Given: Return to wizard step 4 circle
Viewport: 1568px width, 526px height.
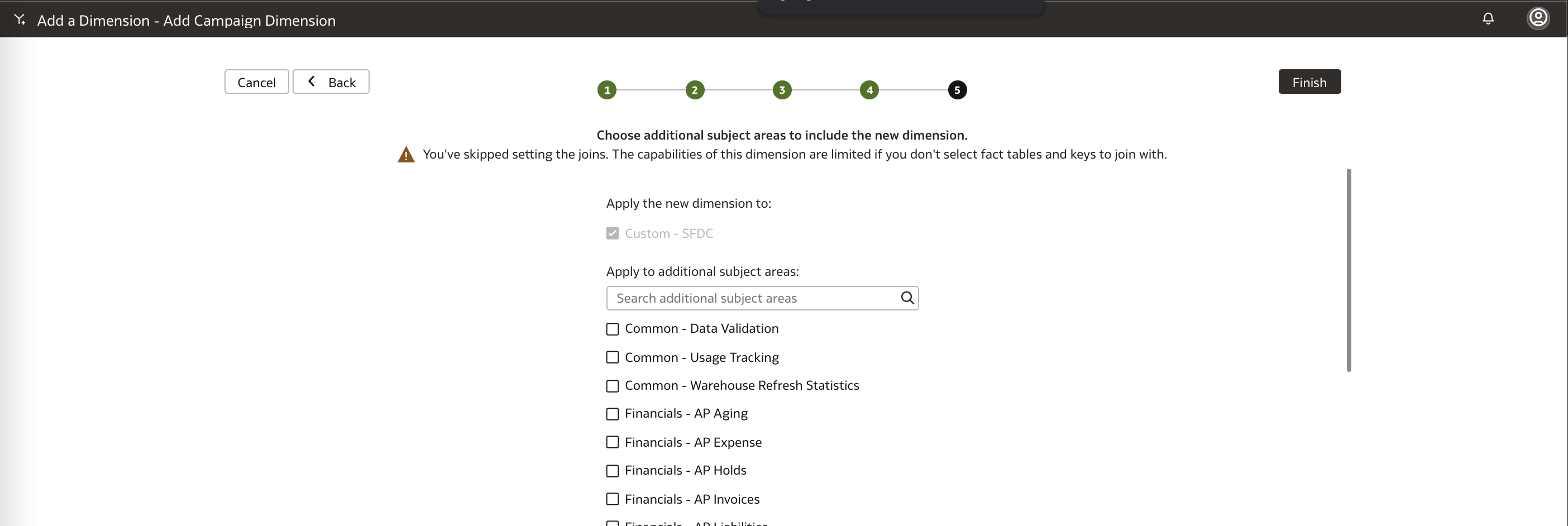Looking at the screenshot, I should [x=869, y=90].
